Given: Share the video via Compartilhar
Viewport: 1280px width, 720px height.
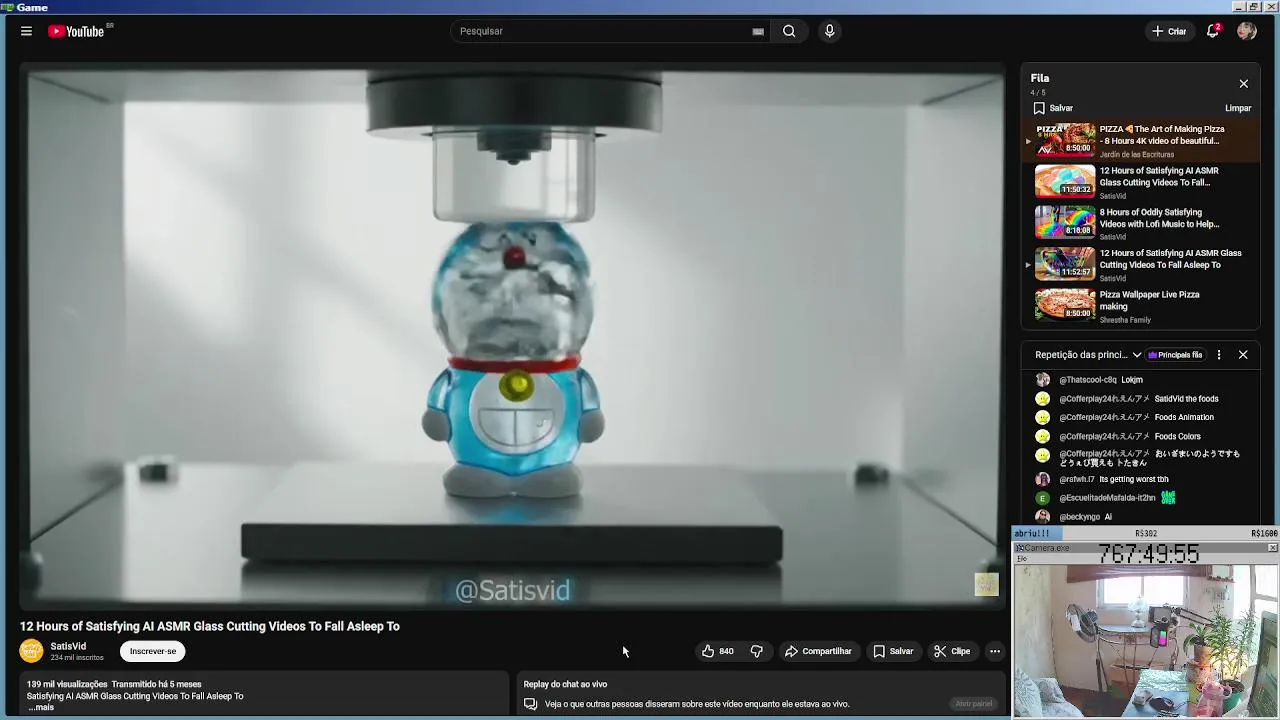Looking at the screenshot, I should 818,651.
